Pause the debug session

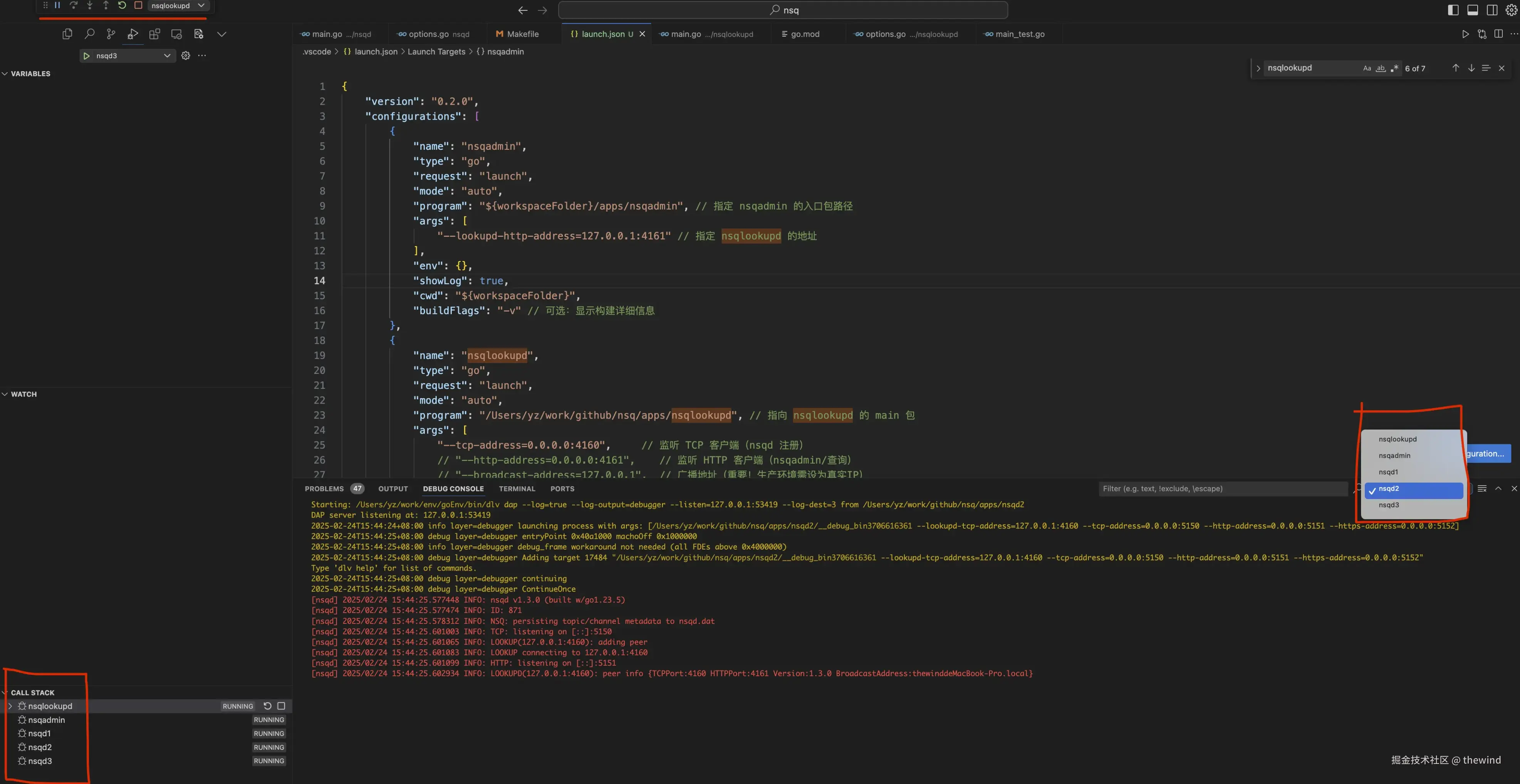pos(57,5)
